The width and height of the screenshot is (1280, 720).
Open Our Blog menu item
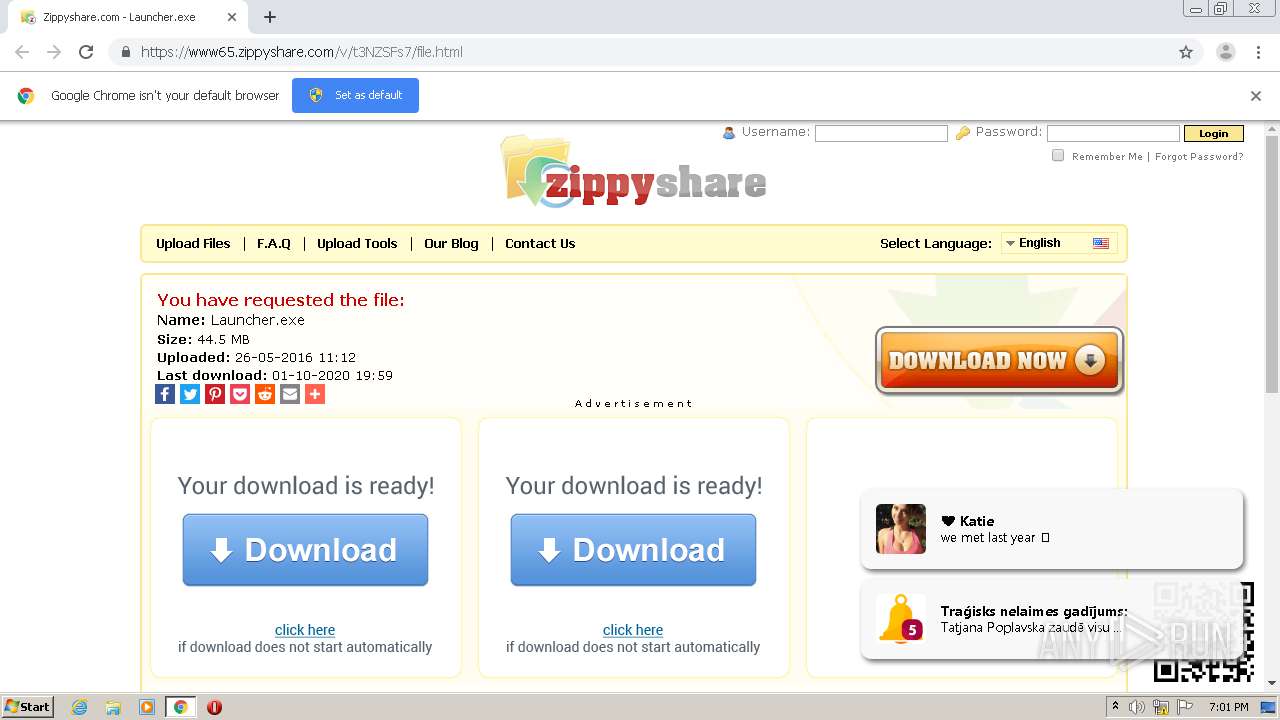pyautogui.click(x=451, y=243)
